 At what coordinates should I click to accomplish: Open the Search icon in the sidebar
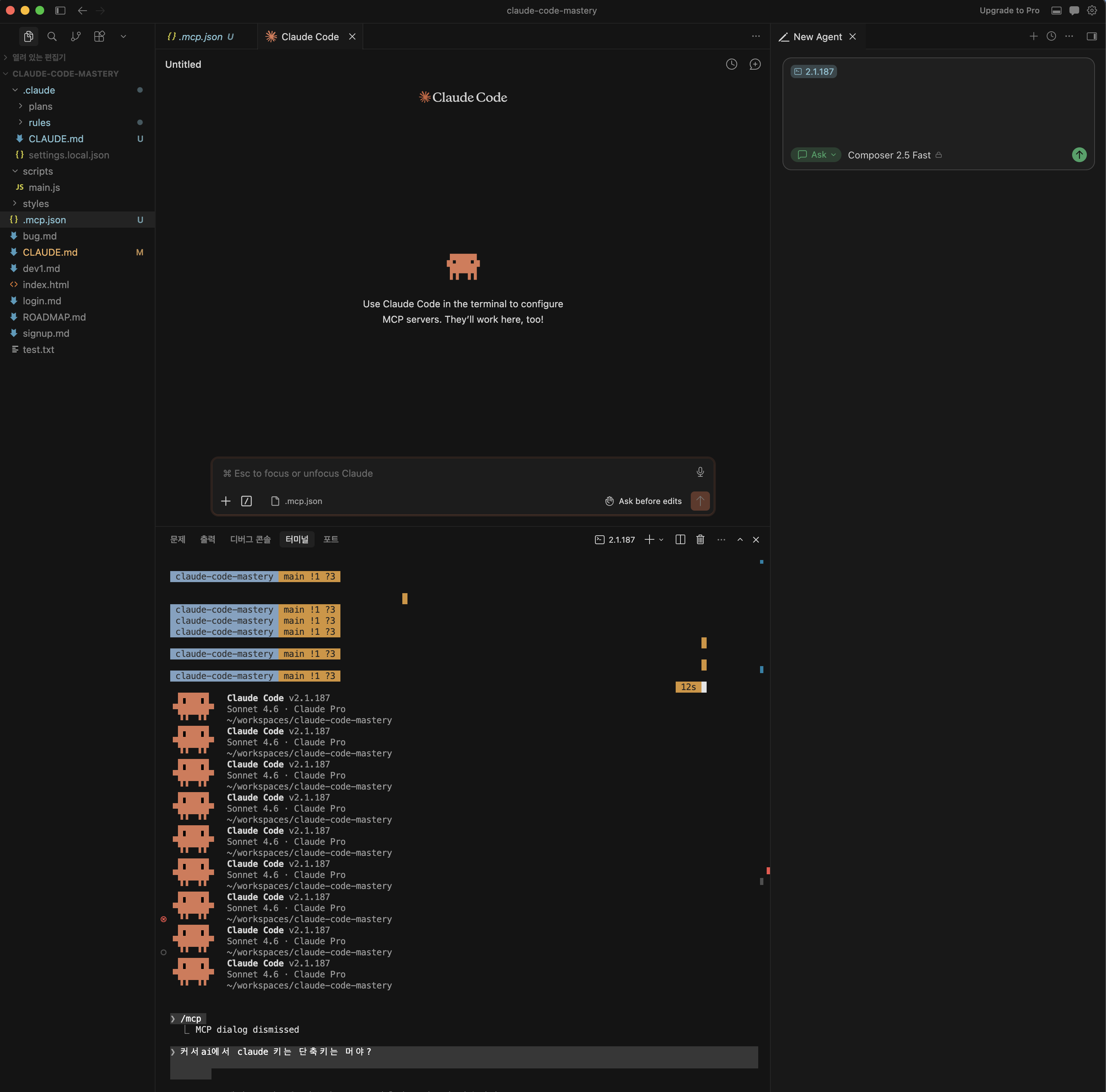52,36
